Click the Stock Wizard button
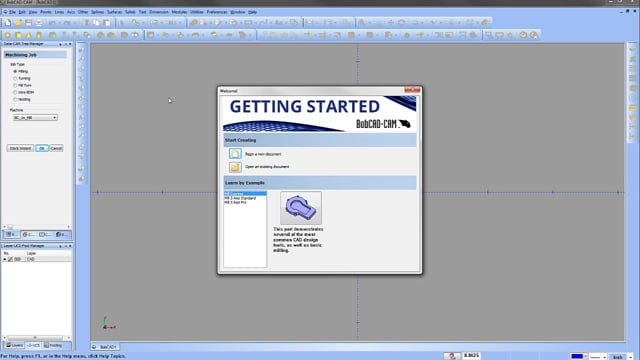Screen dimensions: 640x360 click(20, 148)
